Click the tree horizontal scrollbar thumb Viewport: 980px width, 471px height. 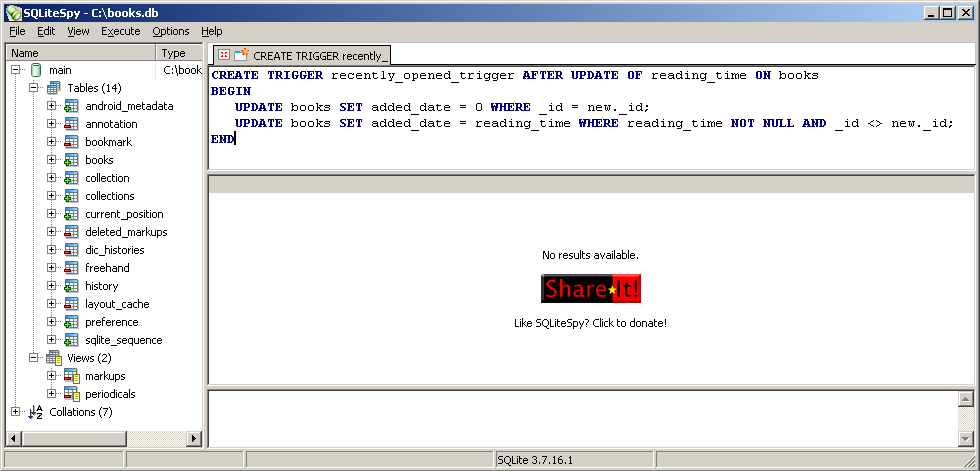[72, 439]
